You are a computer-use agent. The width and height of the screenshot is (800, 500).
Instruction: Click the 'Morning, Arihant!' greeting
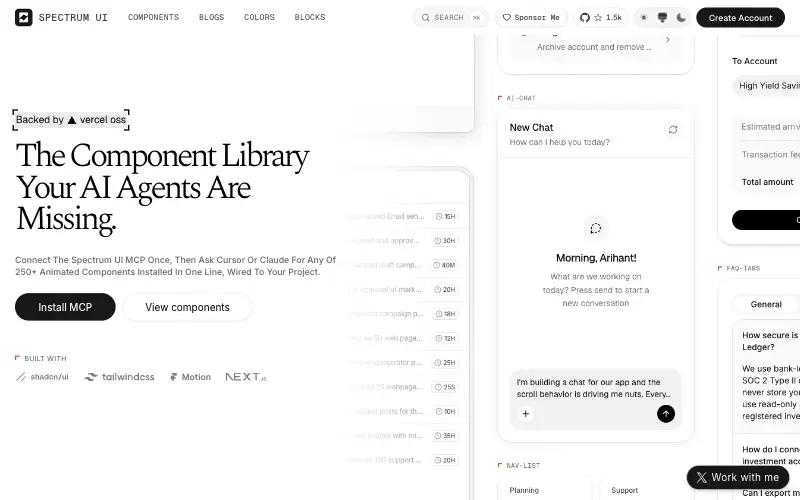pyautogui.click(x=596, y=258)
